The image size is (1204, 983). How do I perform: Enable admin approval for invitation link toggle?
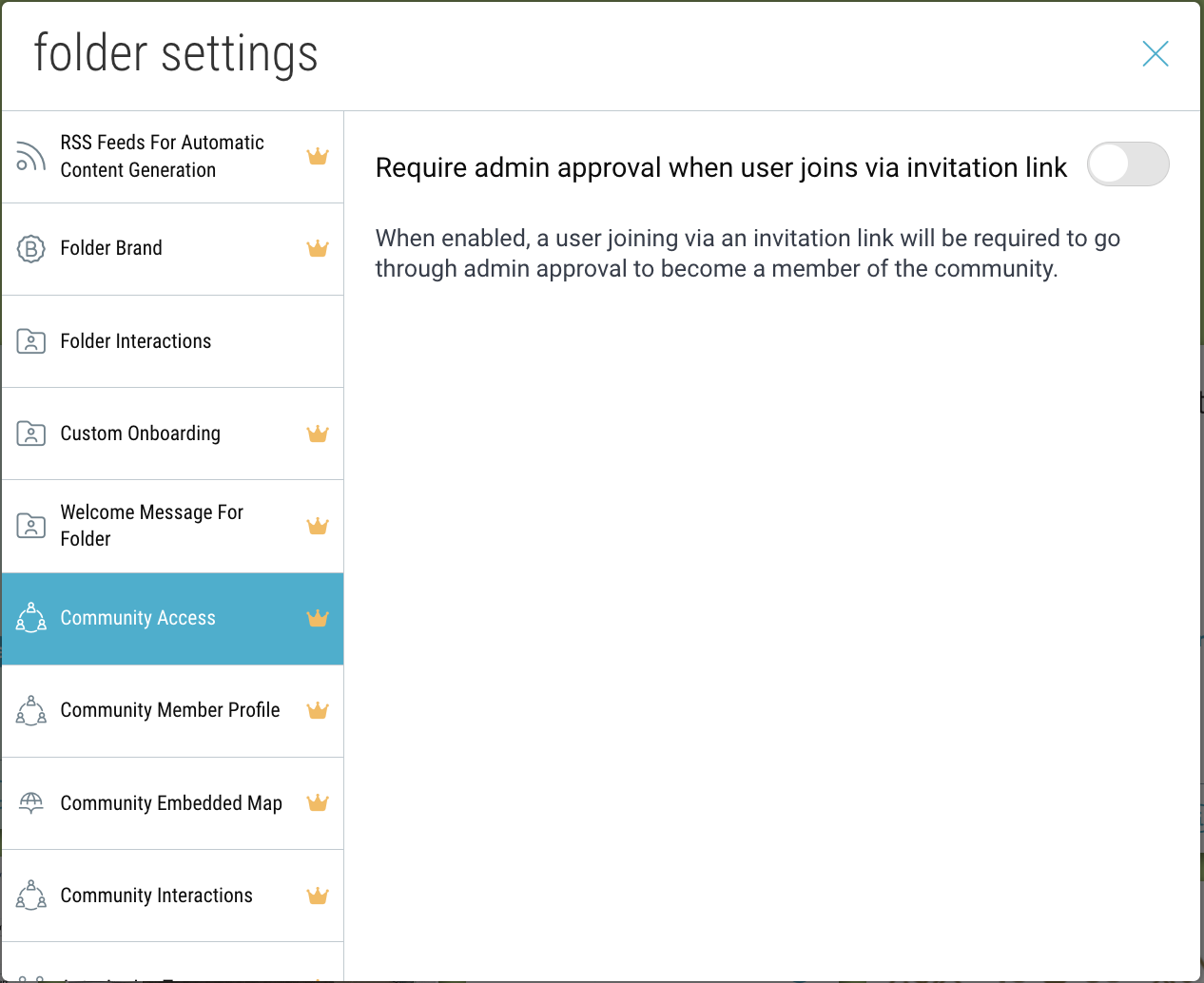pyautogui.click(x=1127, y=164)
